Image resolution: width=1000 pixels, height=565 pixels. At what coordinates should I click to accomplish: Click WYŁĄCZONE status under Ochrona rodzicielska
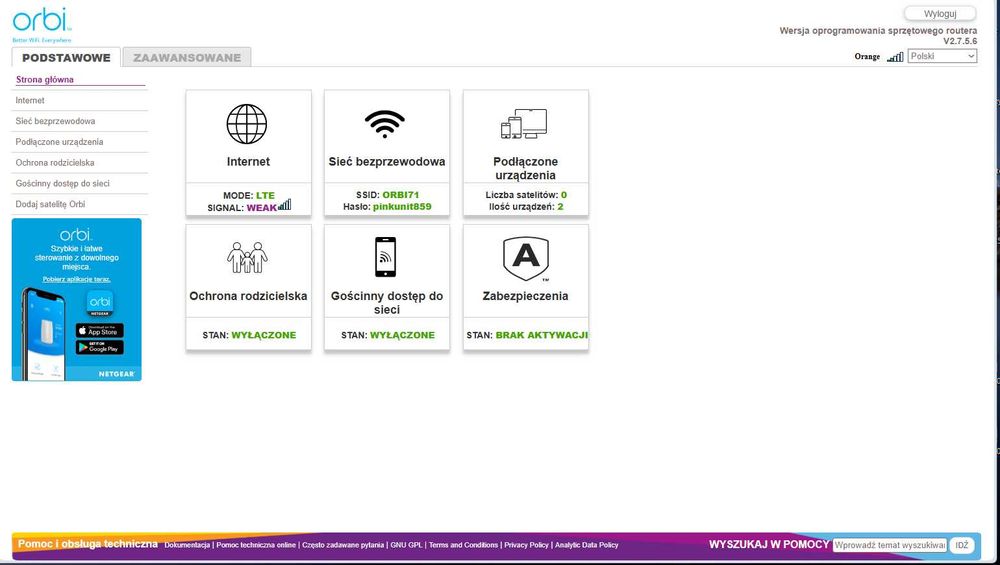coord(263,335)
